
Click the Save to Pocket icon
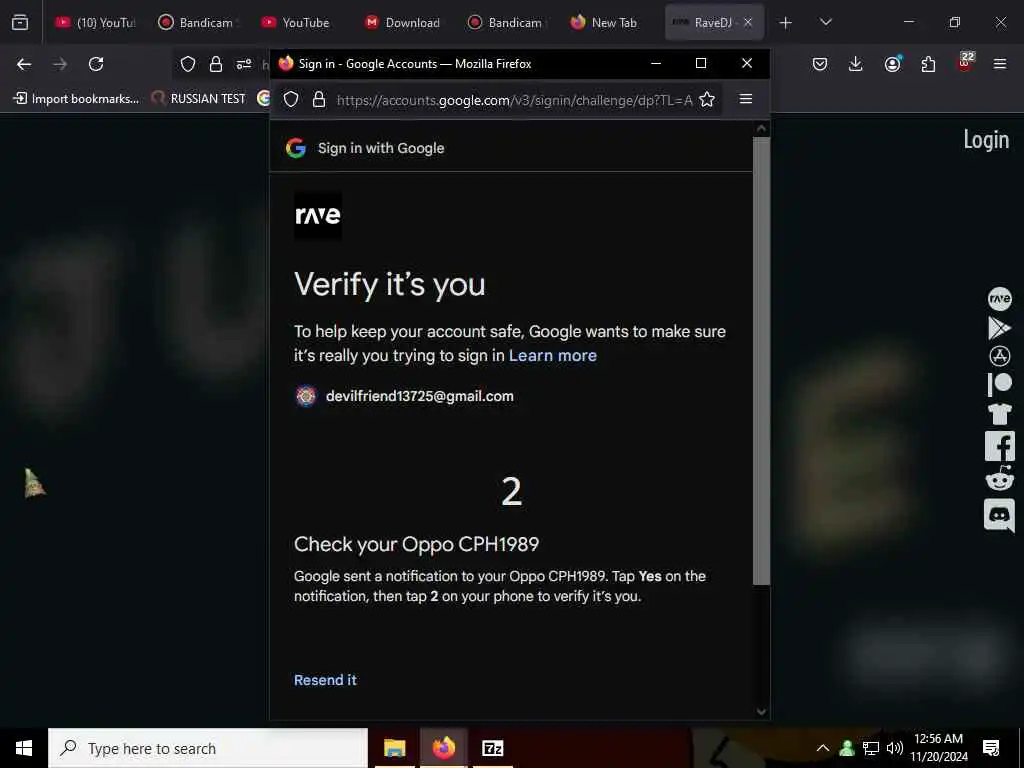[x=820, y=64]
